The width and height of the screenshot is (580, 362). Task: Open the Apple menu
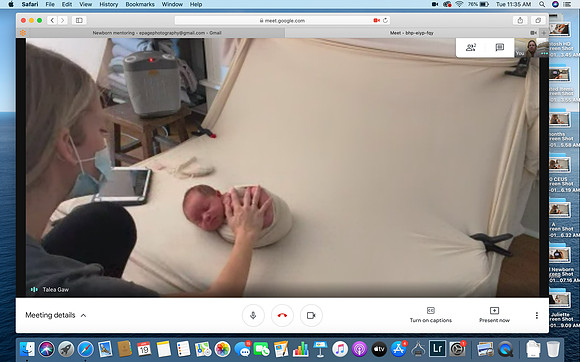click(10, 4)
